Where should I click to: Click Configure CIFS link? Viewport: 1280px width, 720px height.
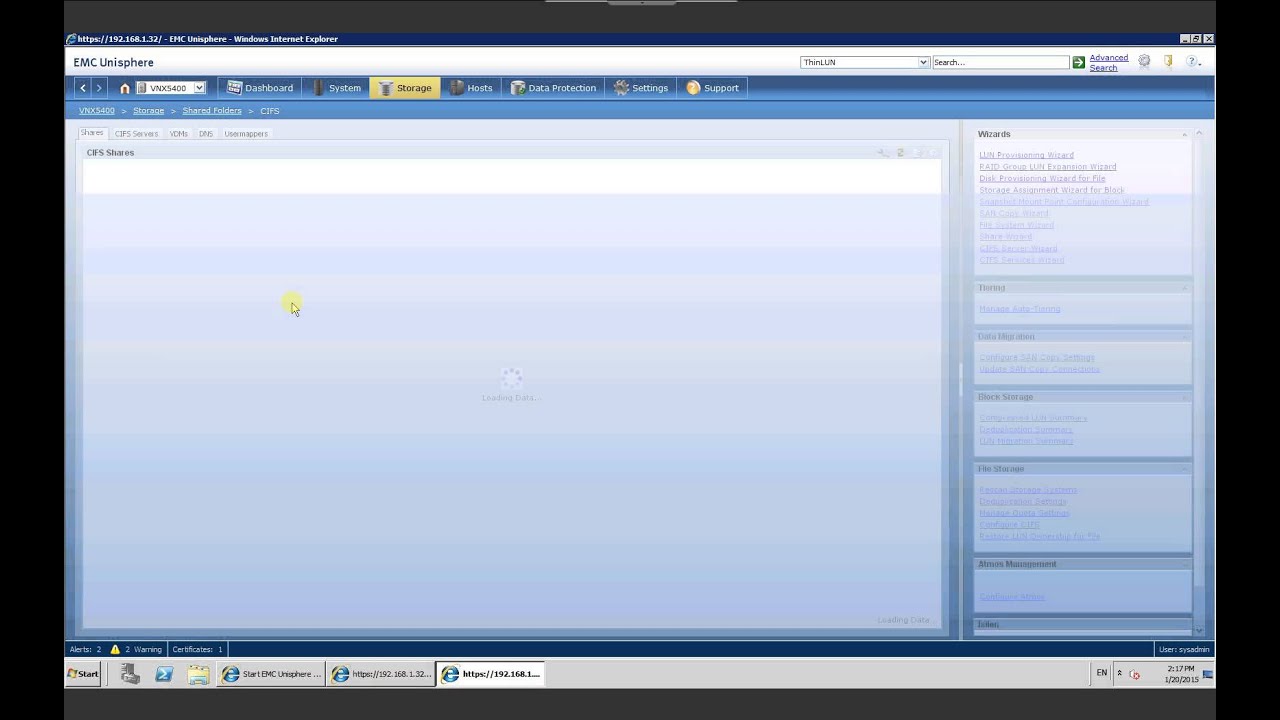click(1009, 525)
